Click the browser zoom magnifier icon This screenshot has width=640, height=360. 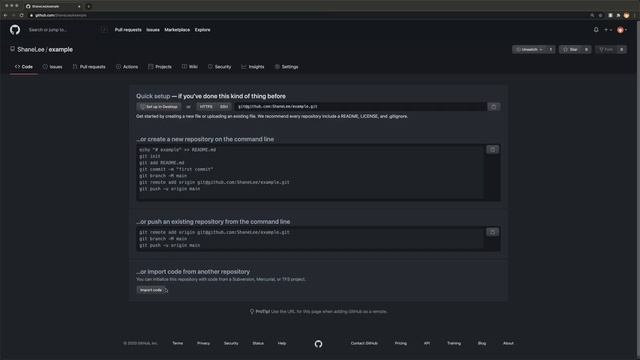pos(592,15)
